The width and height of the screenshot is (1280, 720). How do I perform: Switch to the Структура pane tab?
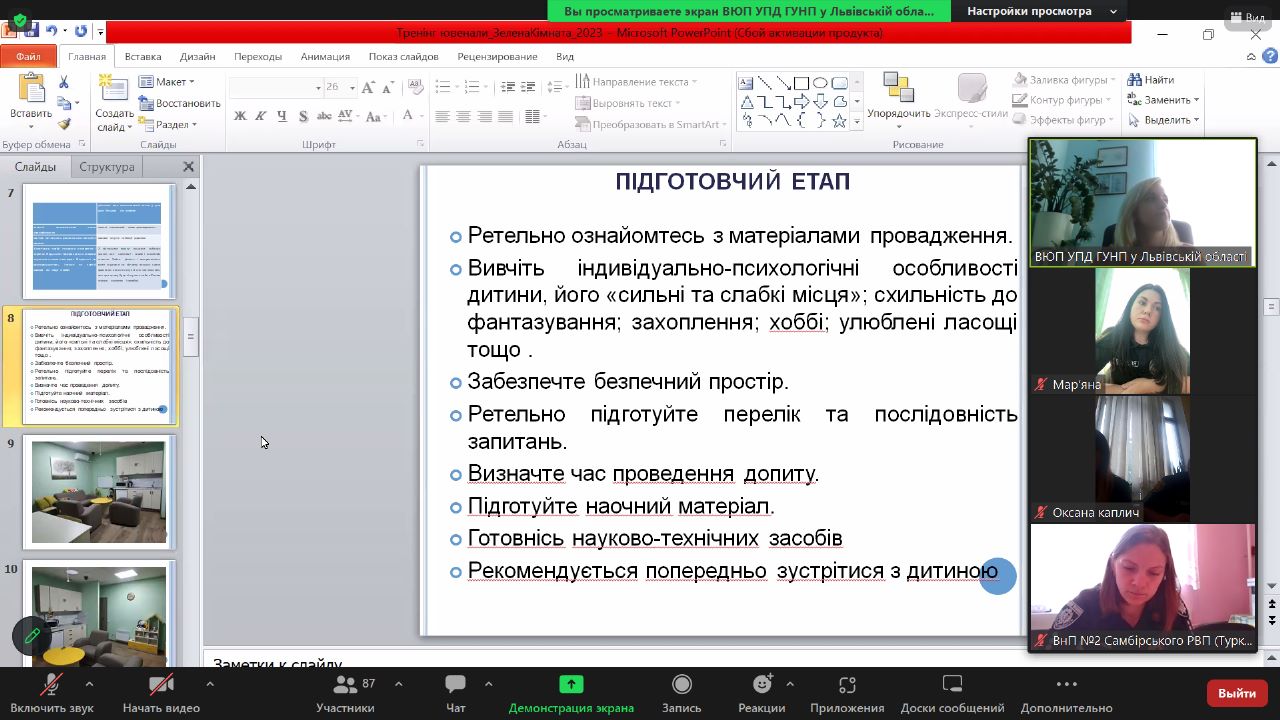tap(107, 167)
